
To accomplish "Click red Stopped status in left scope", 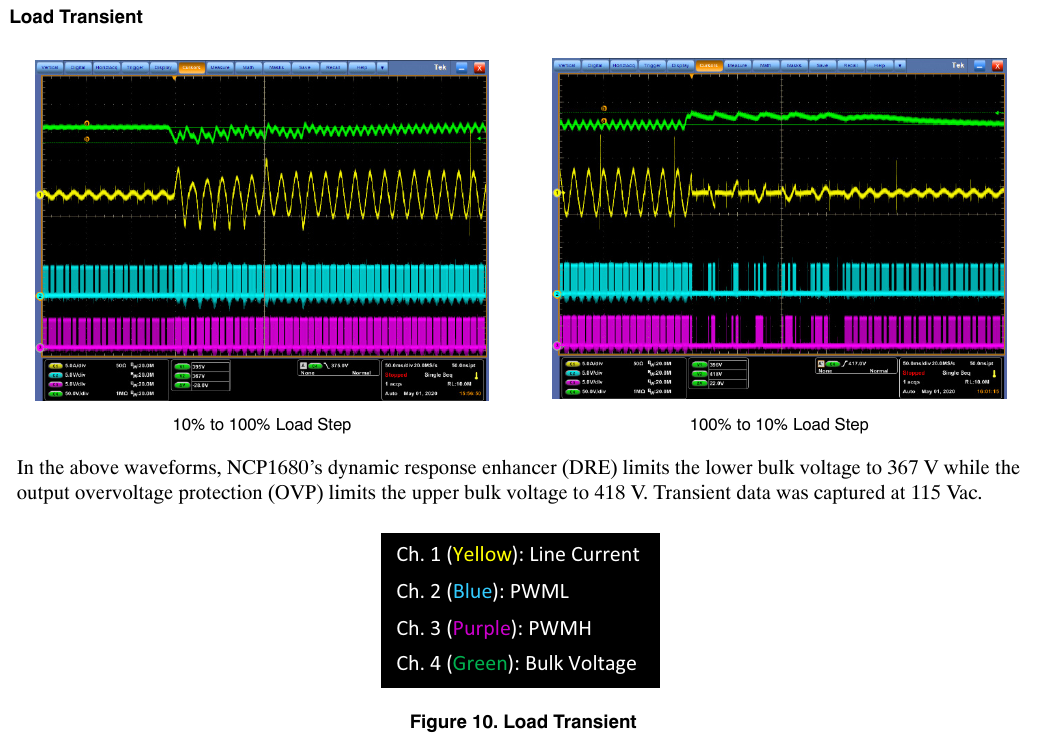I will click(395, 375).
